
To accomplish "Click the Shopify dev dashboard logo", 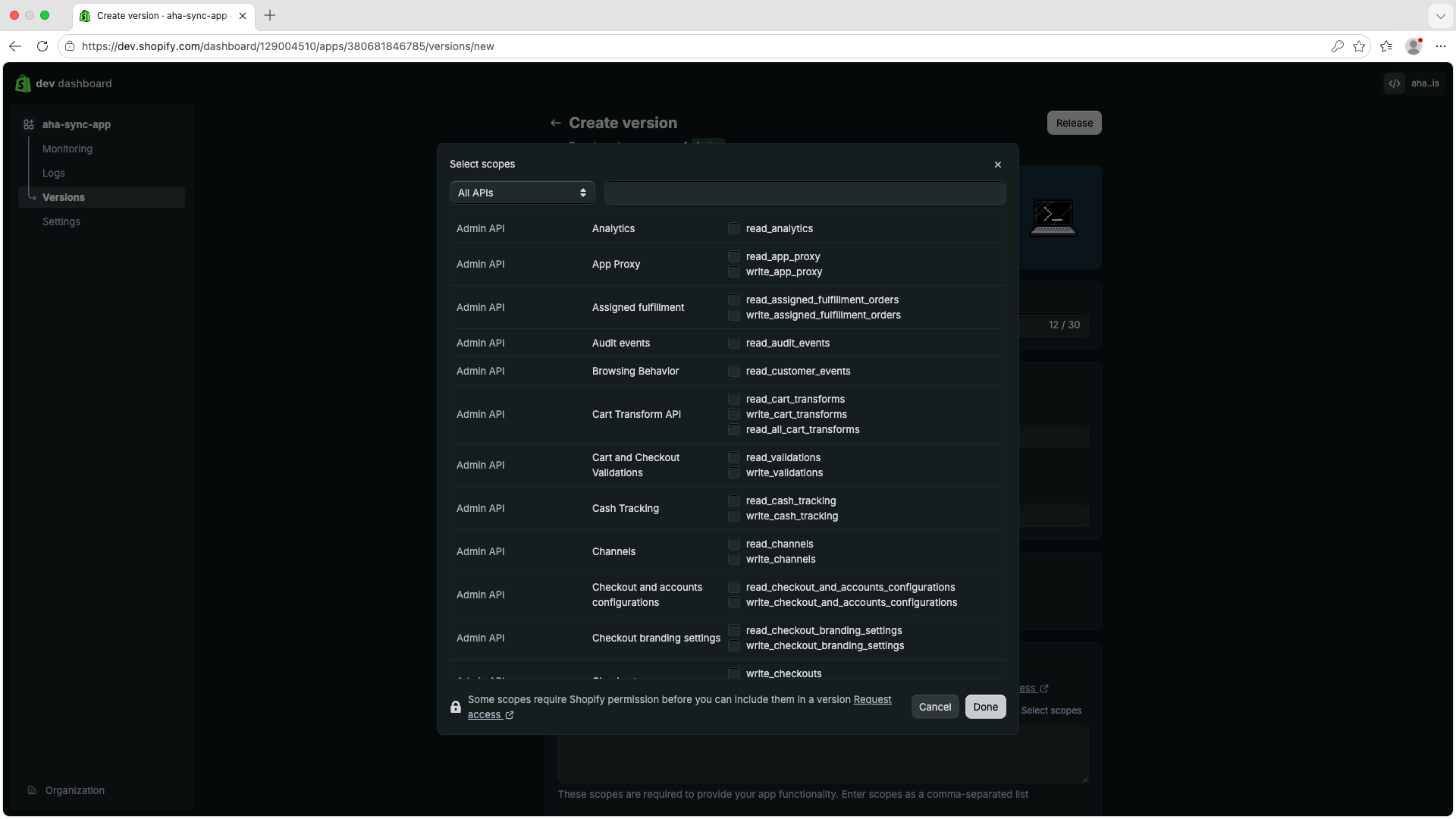I will (64, 83).
